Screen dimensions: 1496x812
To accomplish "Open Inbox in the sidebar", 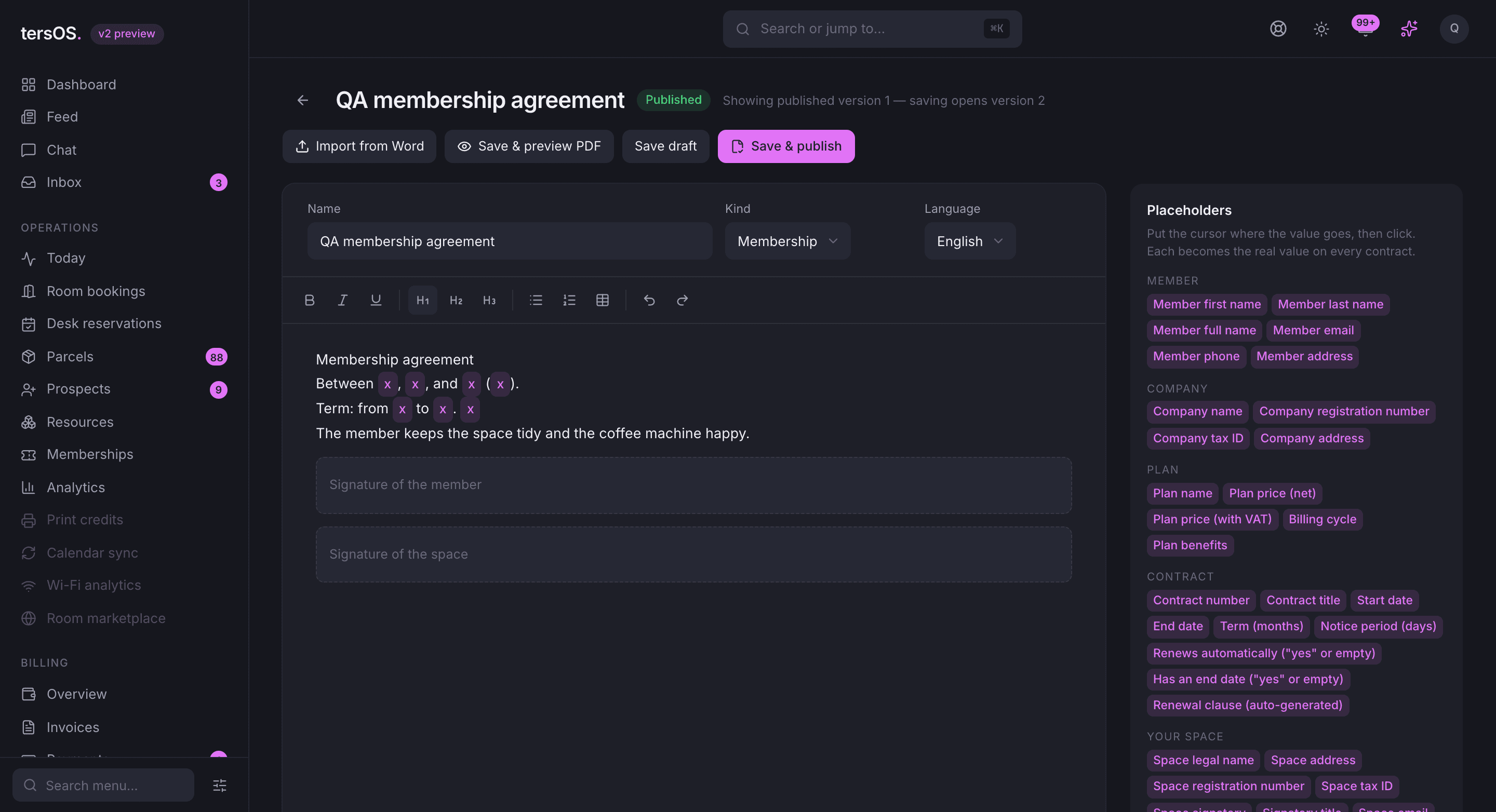I will click(124, 182).
